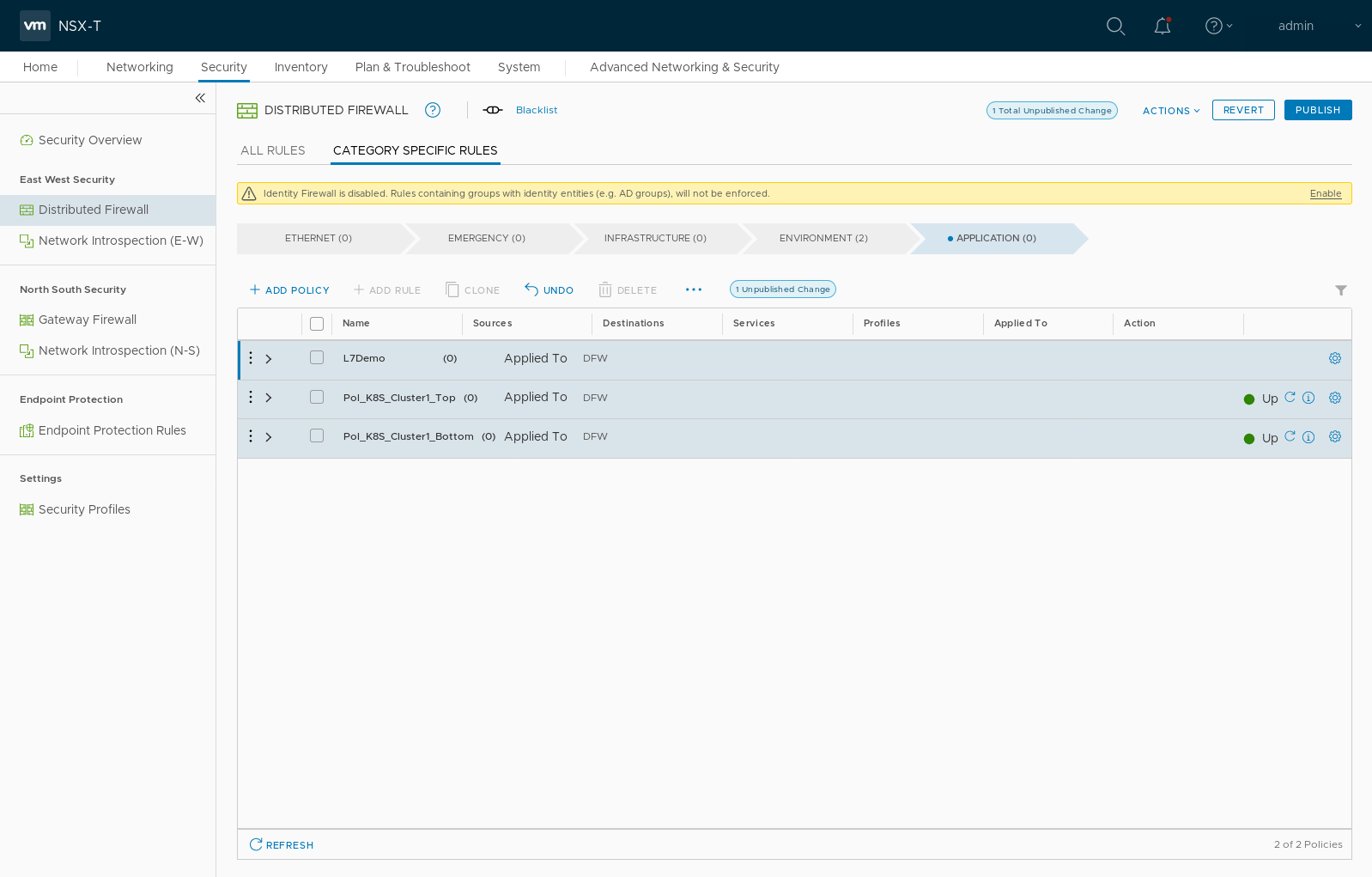Expand the Pol_K8S_Cluster1_Bottom policy row
Screen dimensions: 1372x877
(269, 437)
